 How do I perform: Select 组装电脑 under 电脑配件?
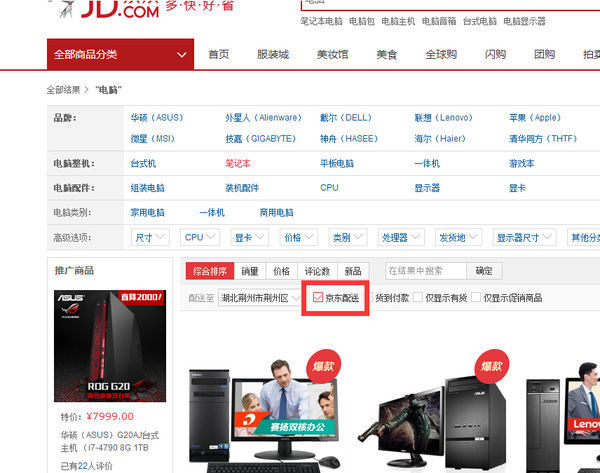tap(147, 188)
